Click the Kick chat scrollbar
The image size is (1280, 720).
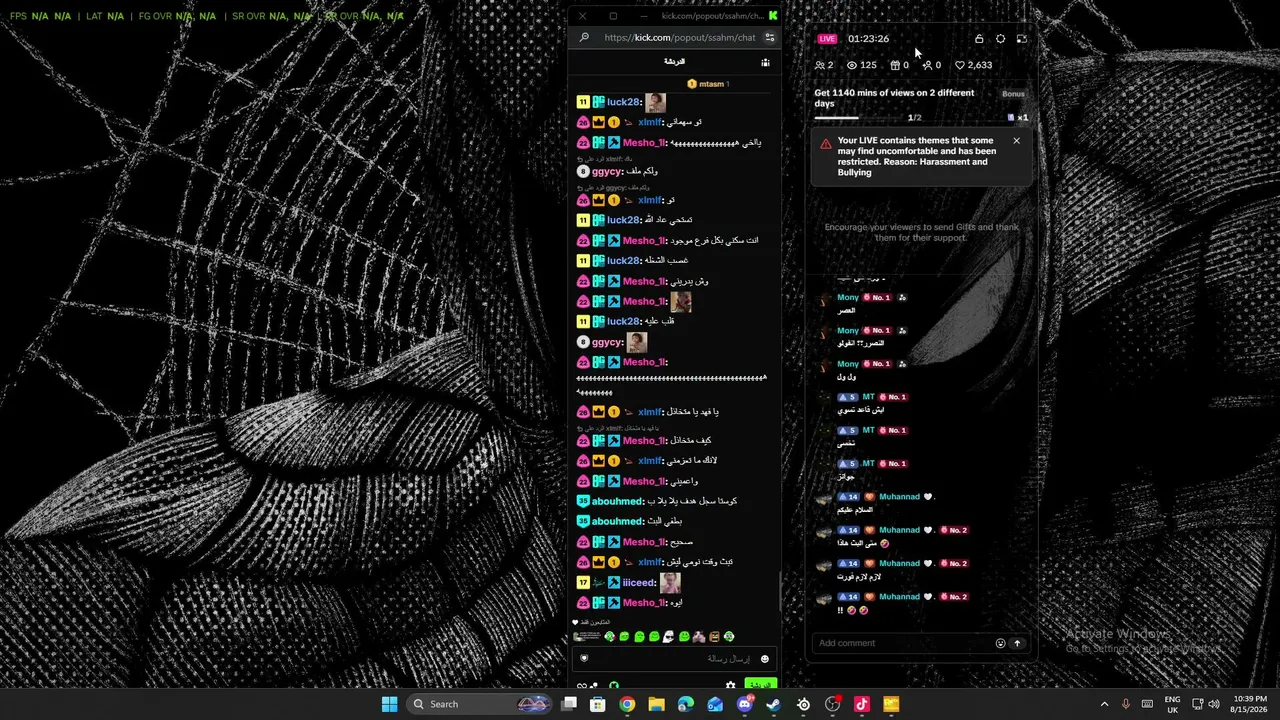coord(781,591)
